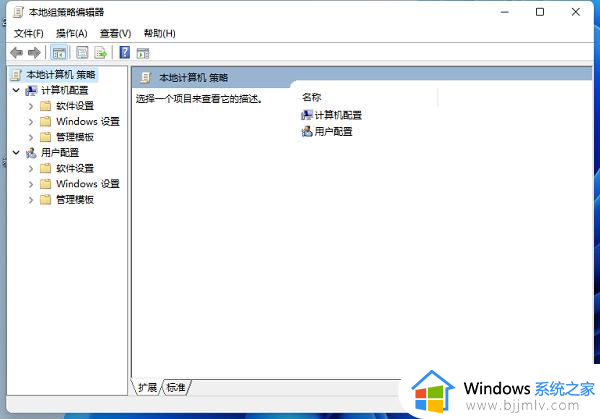Click folder icon of 软件设置 under 用户配置

tap(46, 168)
